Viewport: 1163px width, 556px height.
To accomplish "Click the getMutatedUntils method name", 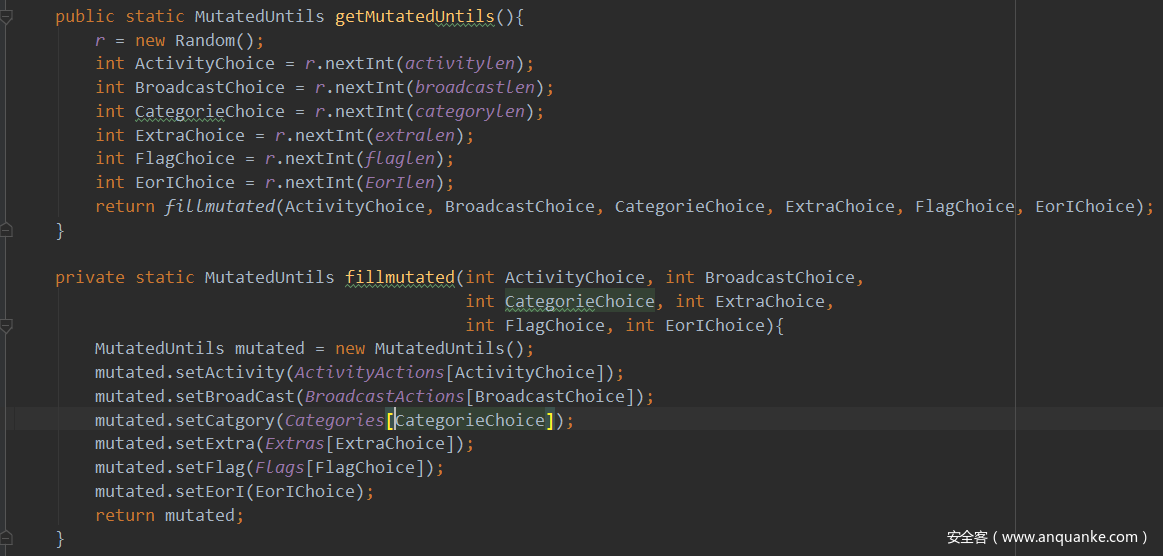I will coord(414,17).
